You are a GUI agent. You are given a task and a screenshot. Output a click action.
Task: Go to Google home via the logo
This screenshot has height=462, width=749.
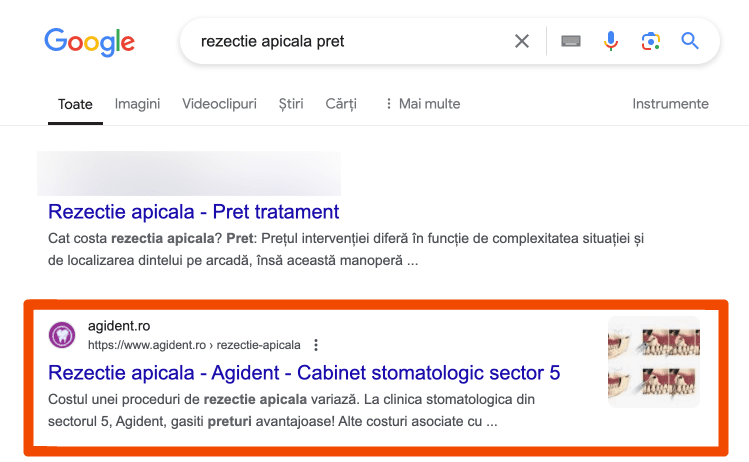point(89,42)
